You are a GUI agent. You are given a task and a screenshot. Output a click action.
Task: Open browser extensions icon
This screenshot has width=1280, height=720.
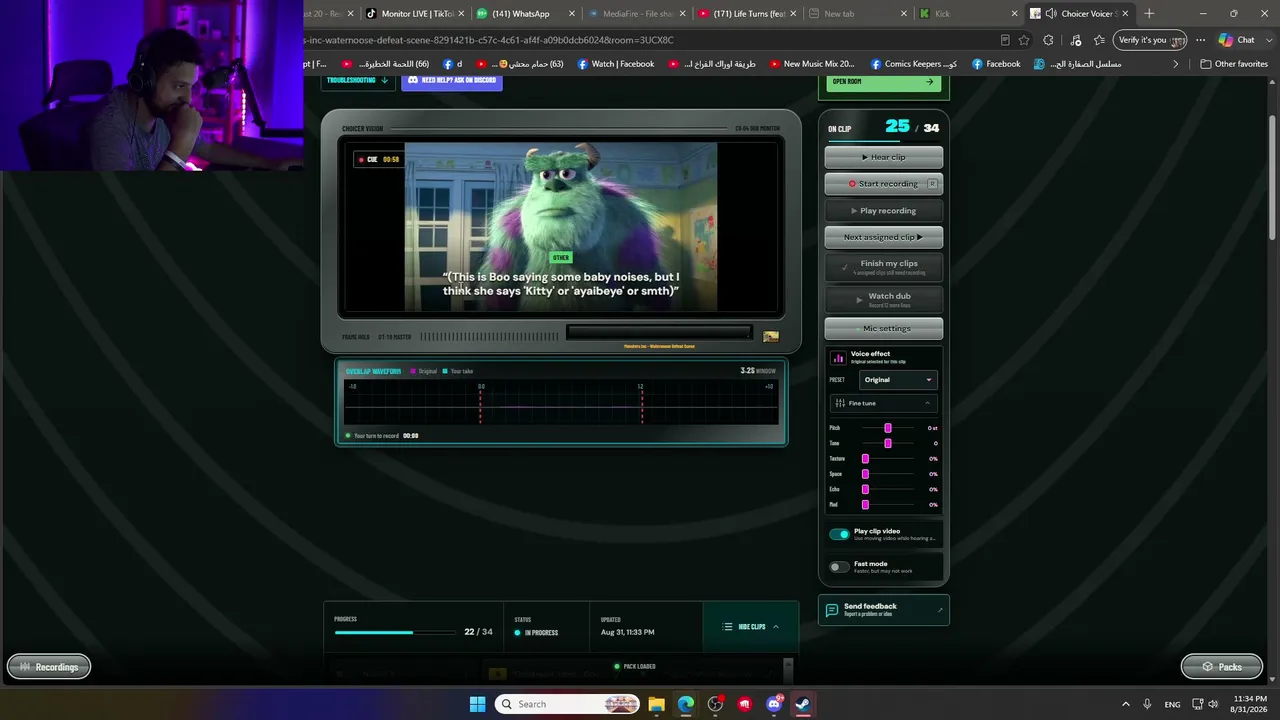coord(1048,40)
